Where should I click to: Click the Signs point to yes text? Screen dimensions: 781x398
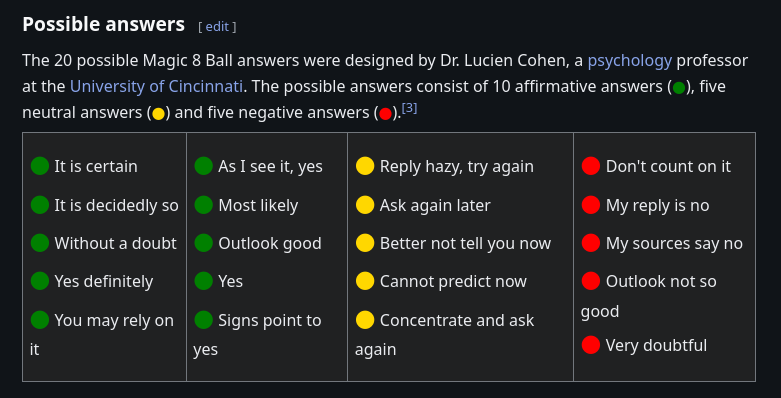click(x=257, y=335)
